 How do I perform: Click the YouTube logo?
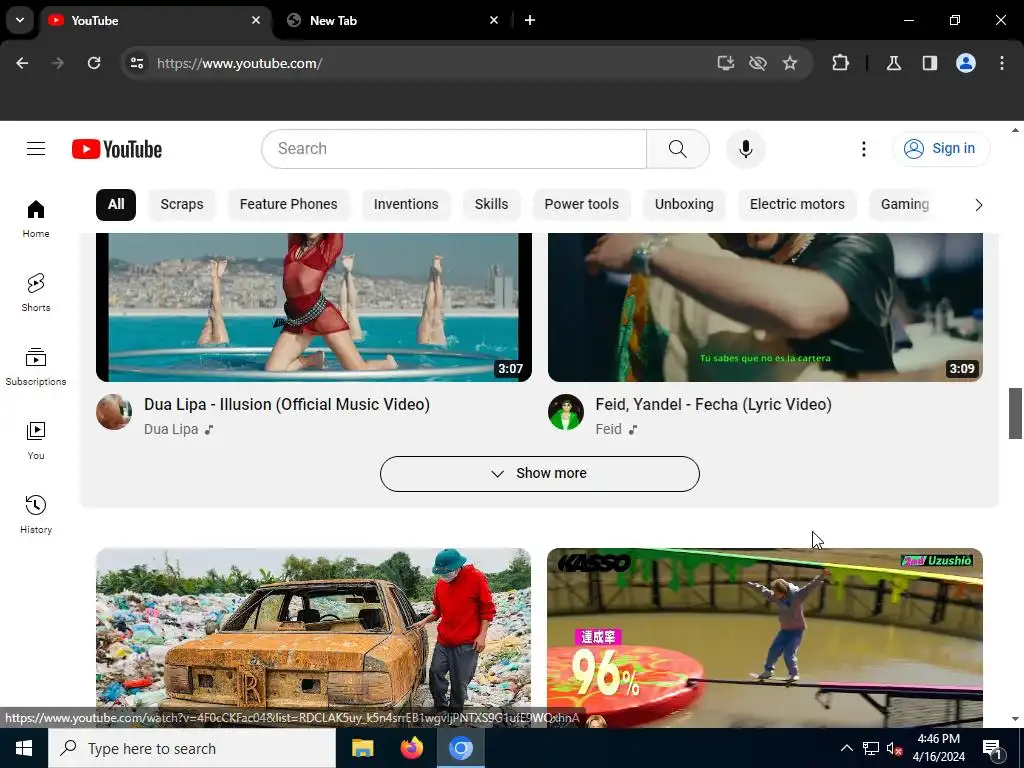pyautogui.click(x=117, y=149)
